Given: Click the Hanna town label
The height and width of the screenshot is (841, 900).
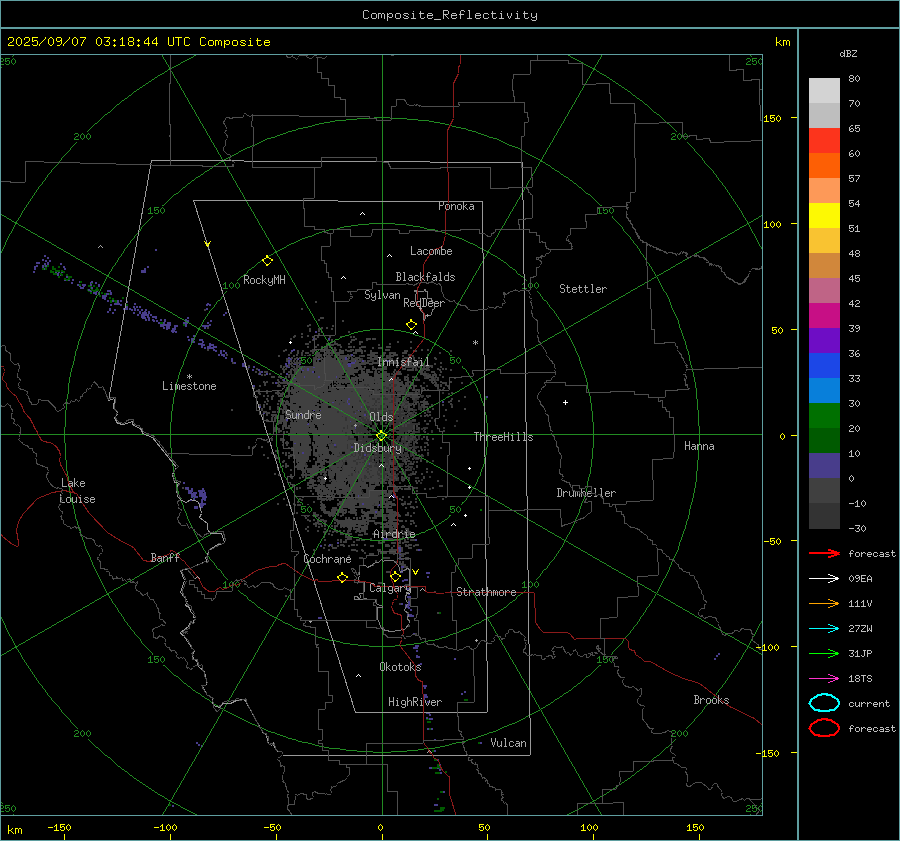Looking at the screenshot, I should tap(699, 446).
